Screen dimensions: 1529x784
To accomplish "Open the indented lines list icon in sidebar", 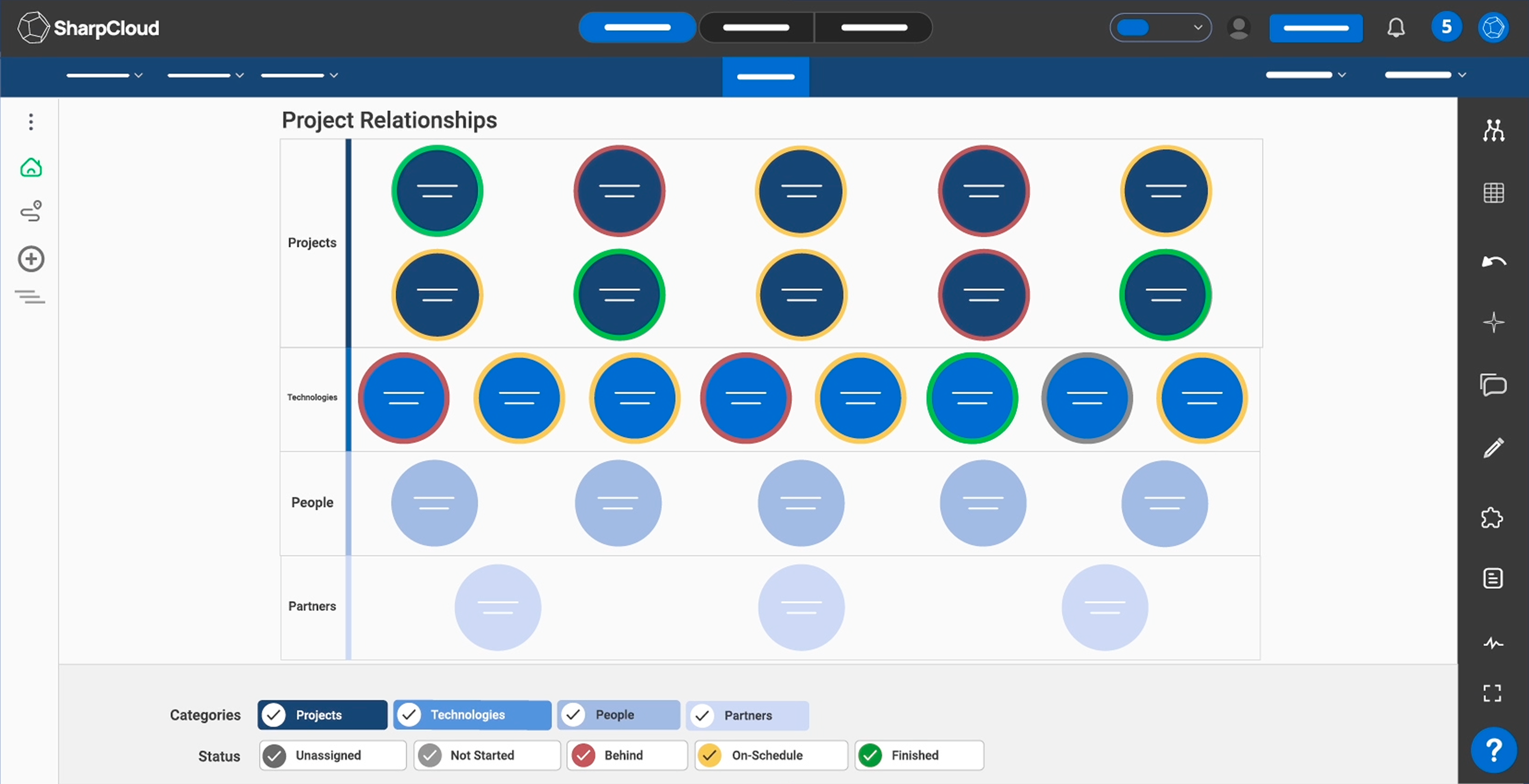I will pyautogui.click(x=30, y=296).
